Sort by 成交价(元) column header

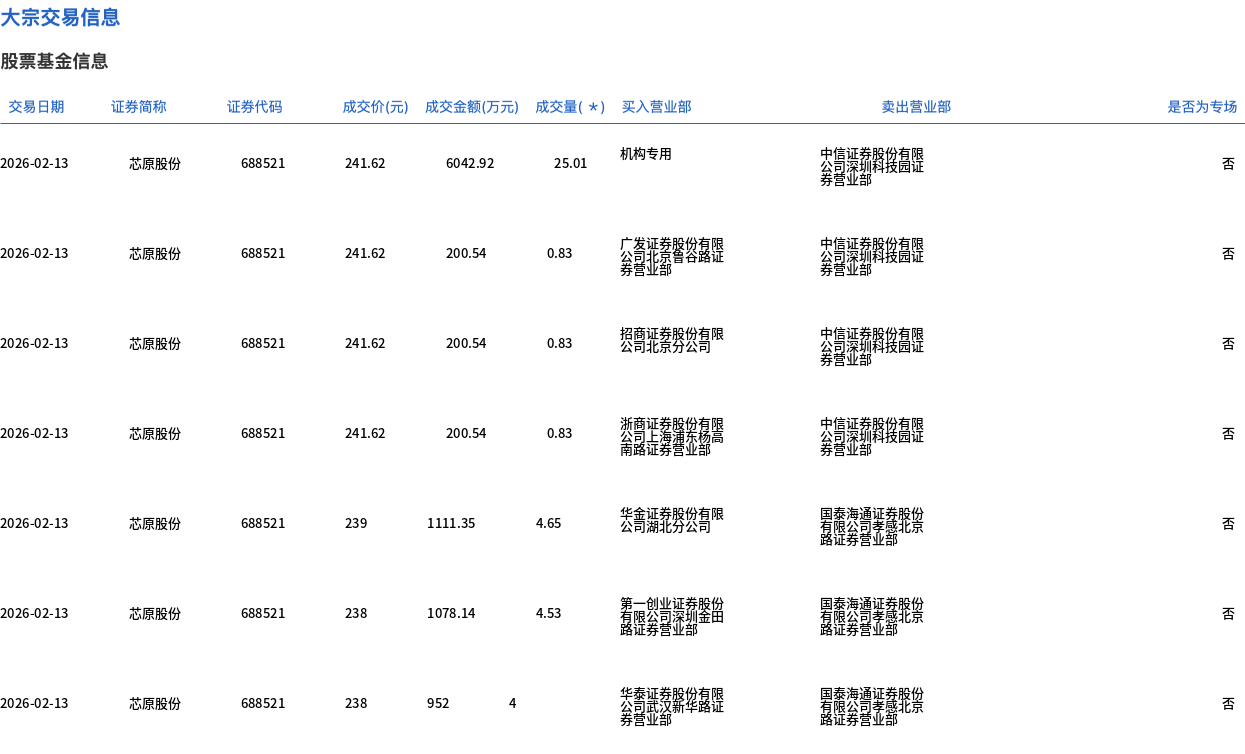click(375, 107)
